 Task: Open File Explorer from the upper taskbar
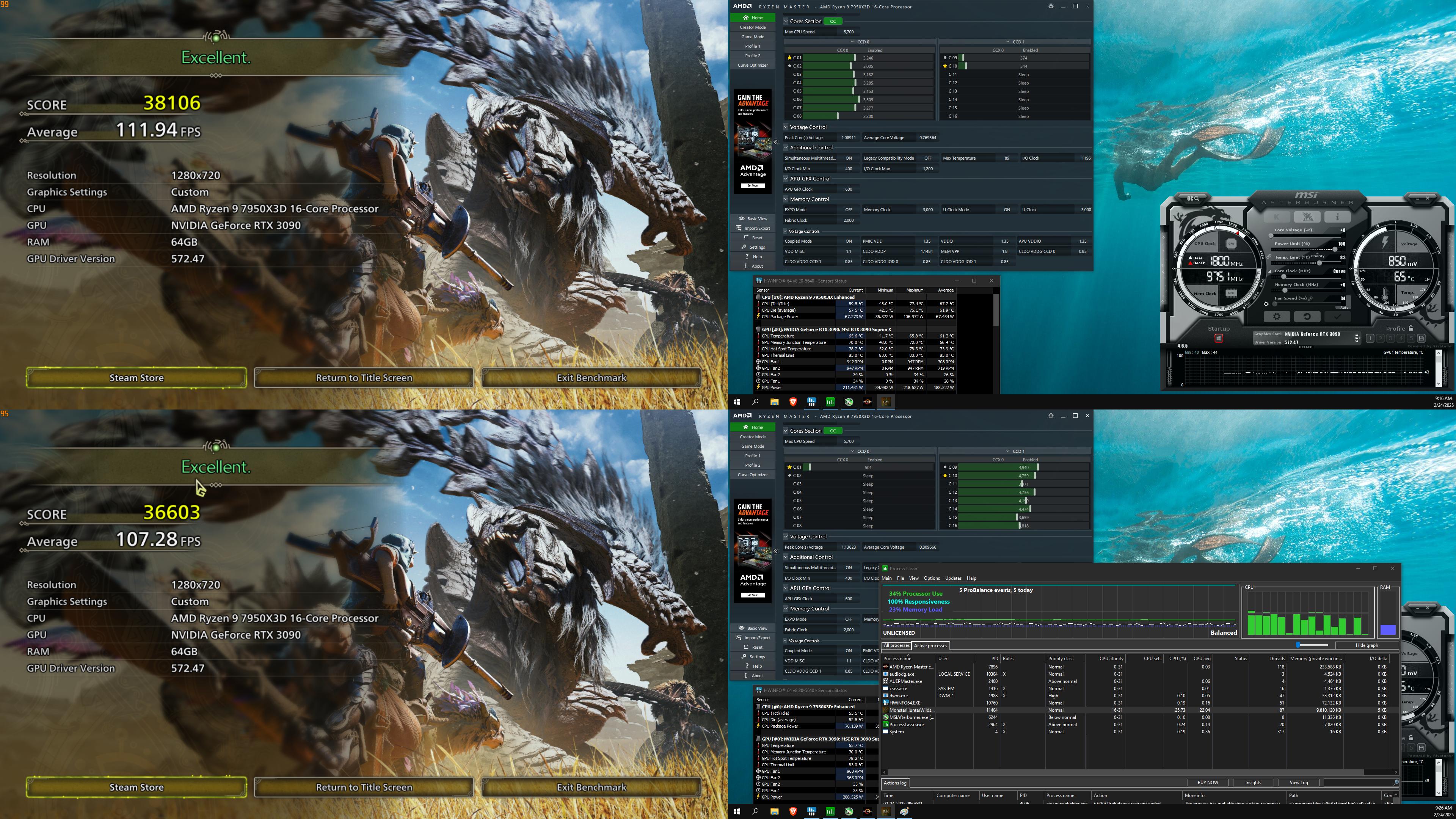774,402
